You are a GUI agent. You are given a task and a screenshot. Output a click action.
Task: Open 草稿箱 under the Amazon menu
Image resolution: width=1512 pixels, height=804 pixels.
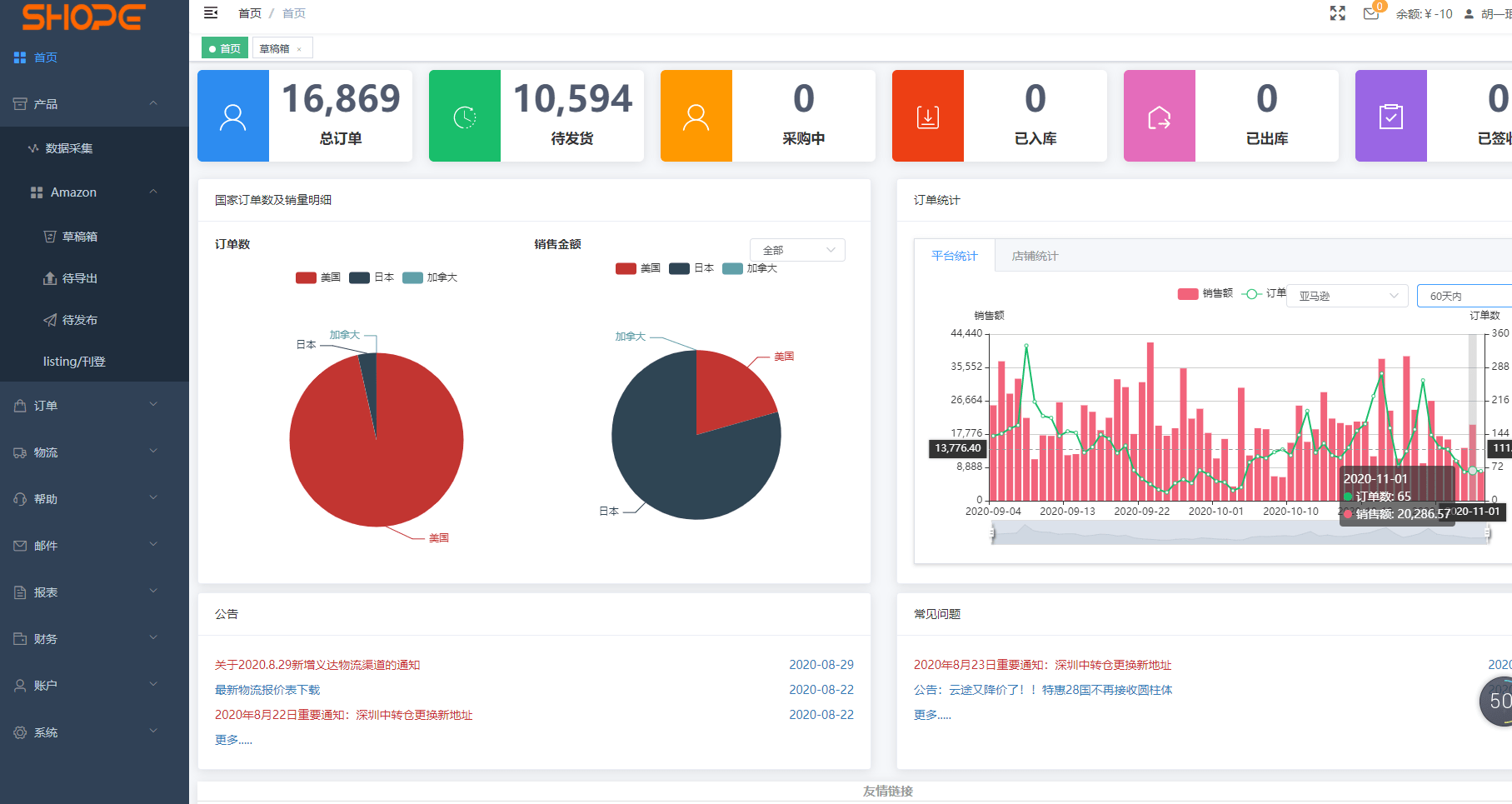[80, 237]
